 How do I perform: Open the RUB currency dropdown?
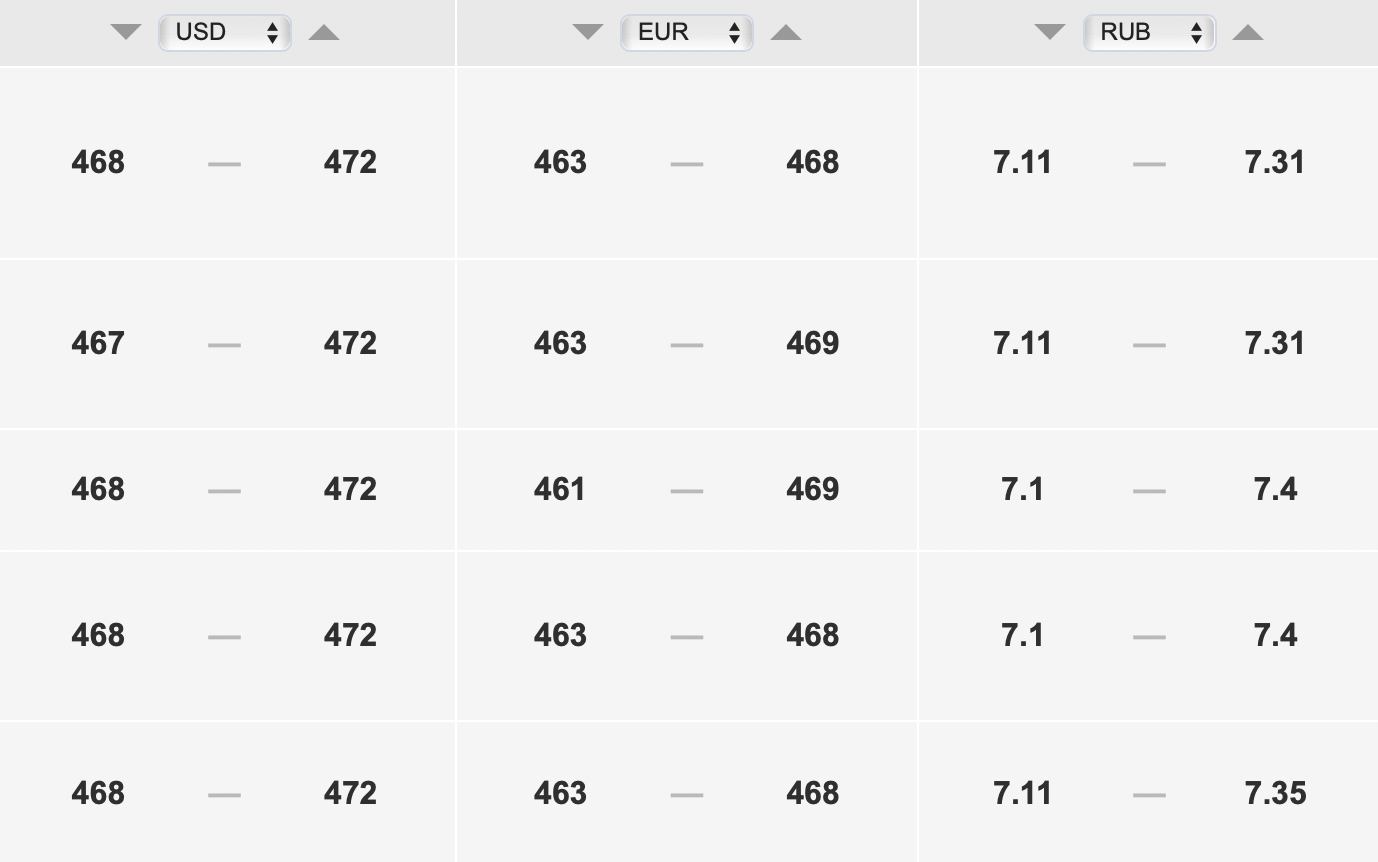coord(1149,32)
